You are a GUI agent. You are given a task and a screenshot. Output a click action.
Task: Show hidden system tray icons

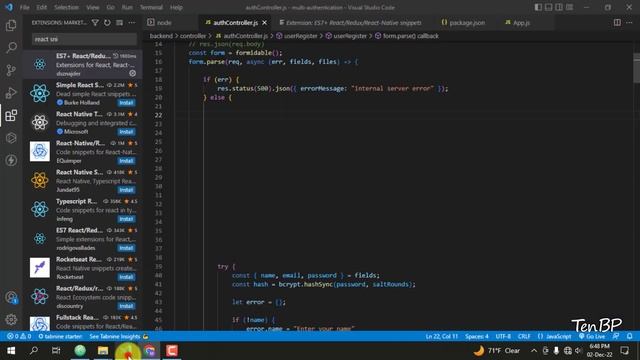point(534,351)
